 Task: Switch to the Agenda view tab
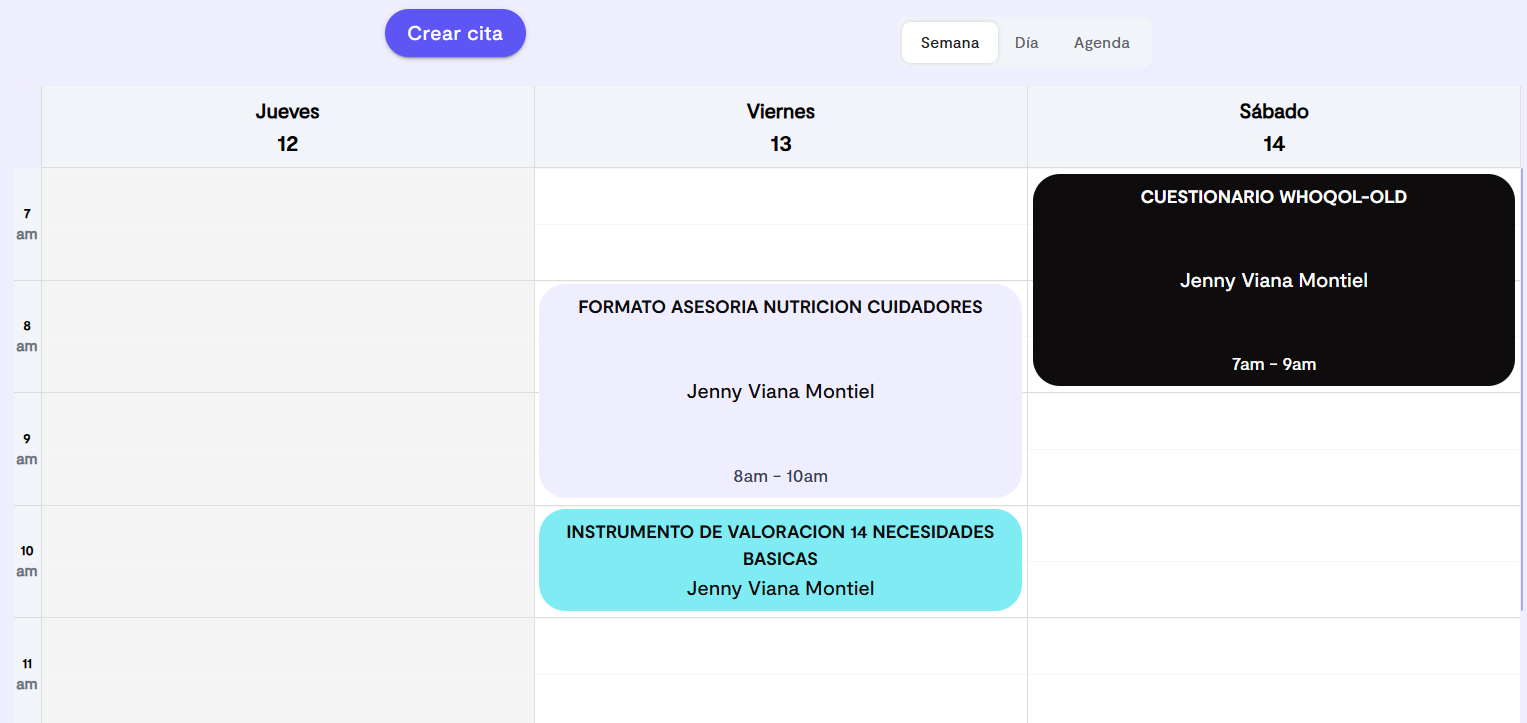(x=1101, y=42)
